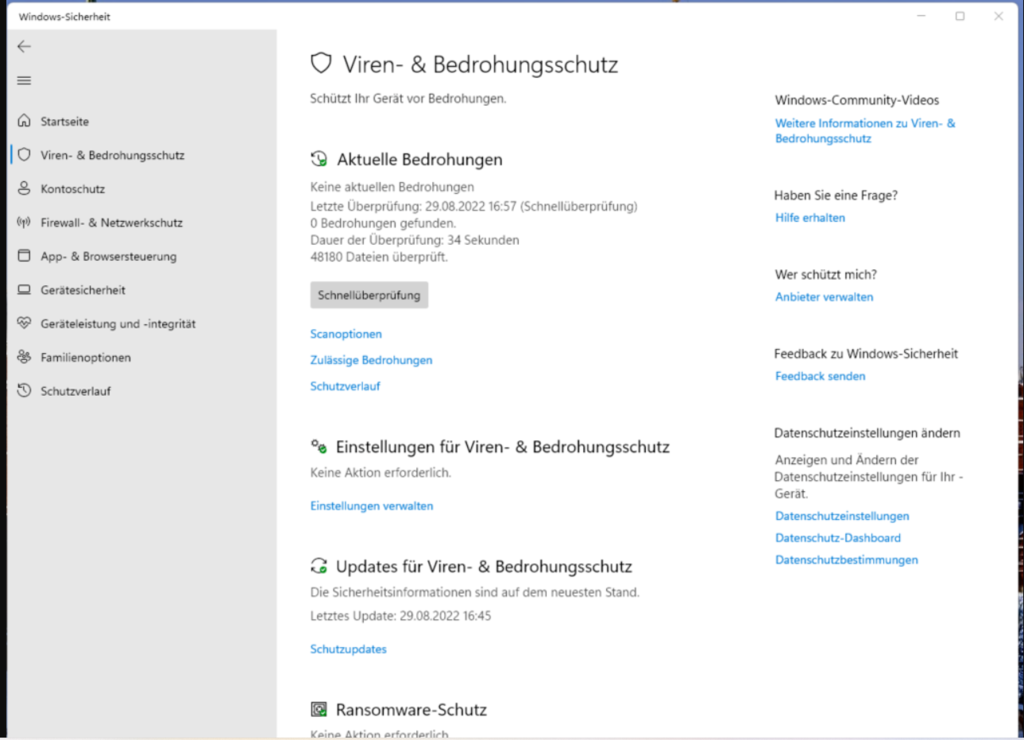Click '48180 Dateien überprüft.' text
The width and height of the screenshot is (1024, 740).
point(379,257)
